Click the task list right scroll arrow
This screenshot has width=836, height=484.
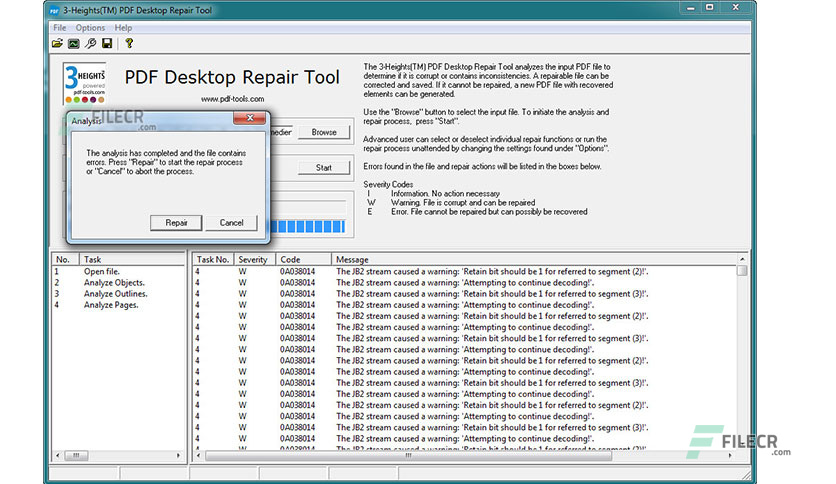[179, 456]
